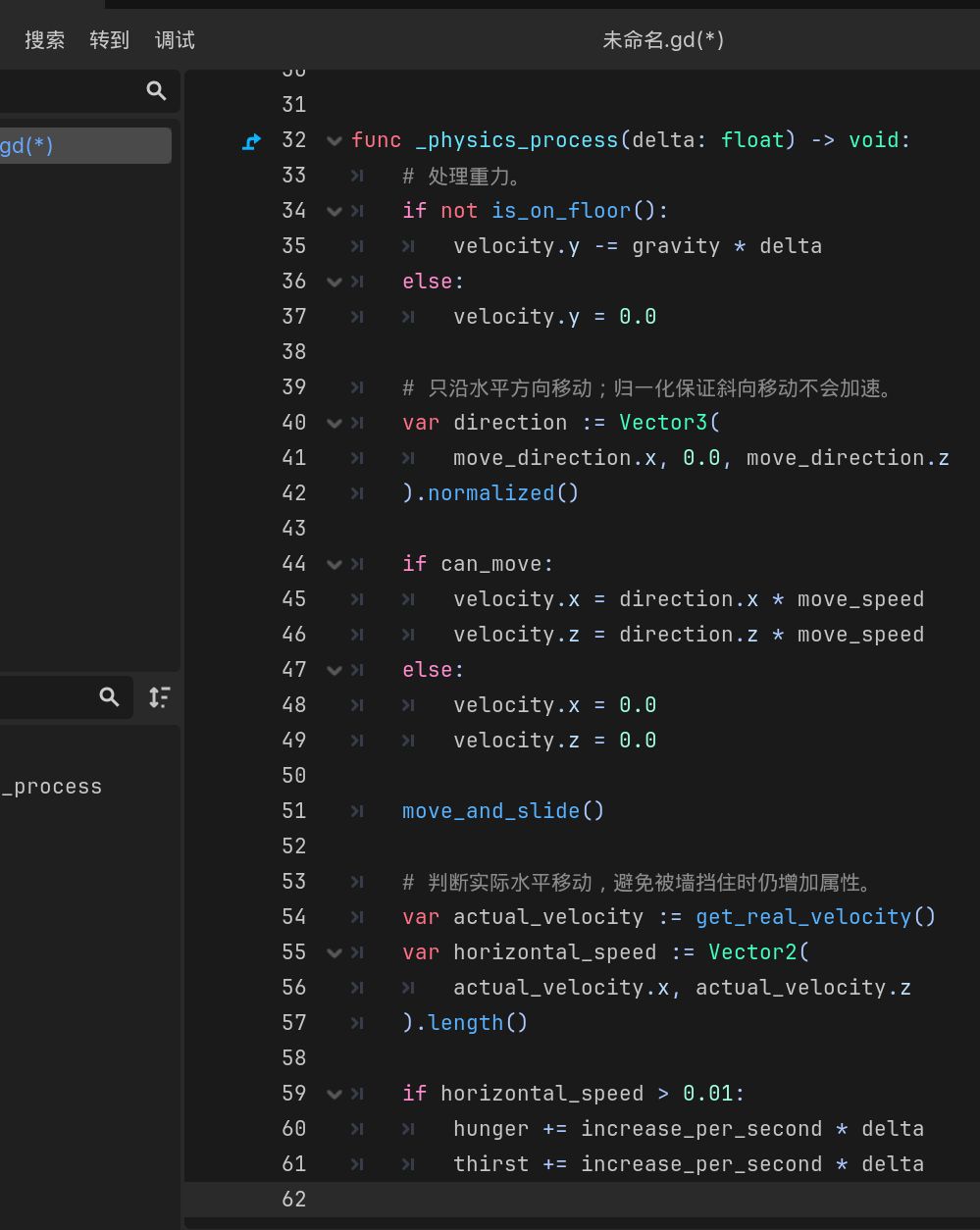Click 'velocity.z = direction.z * move_speed'
The width and height of the screenshot is (980, 1230).
tap(689, 635)
